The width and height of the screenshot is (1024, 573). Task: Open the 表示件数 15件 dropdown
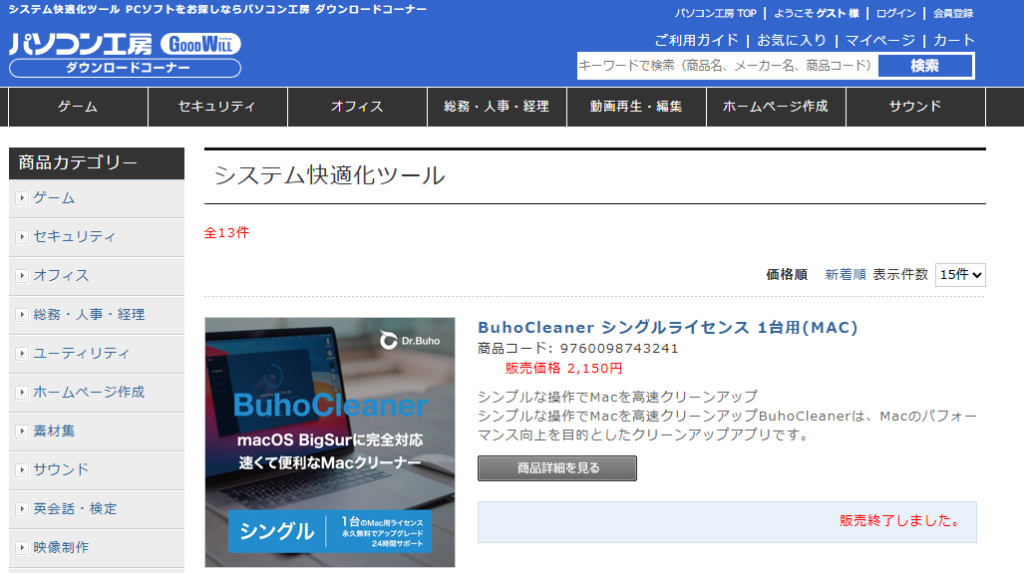click(x=960, y=275)
